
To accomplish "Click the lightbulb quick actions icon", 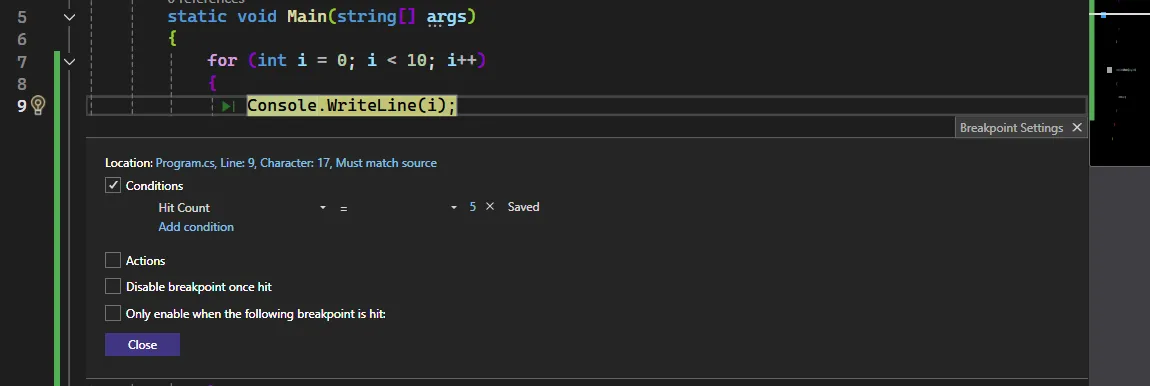I will pyautogui.click(x=38, y=106).
